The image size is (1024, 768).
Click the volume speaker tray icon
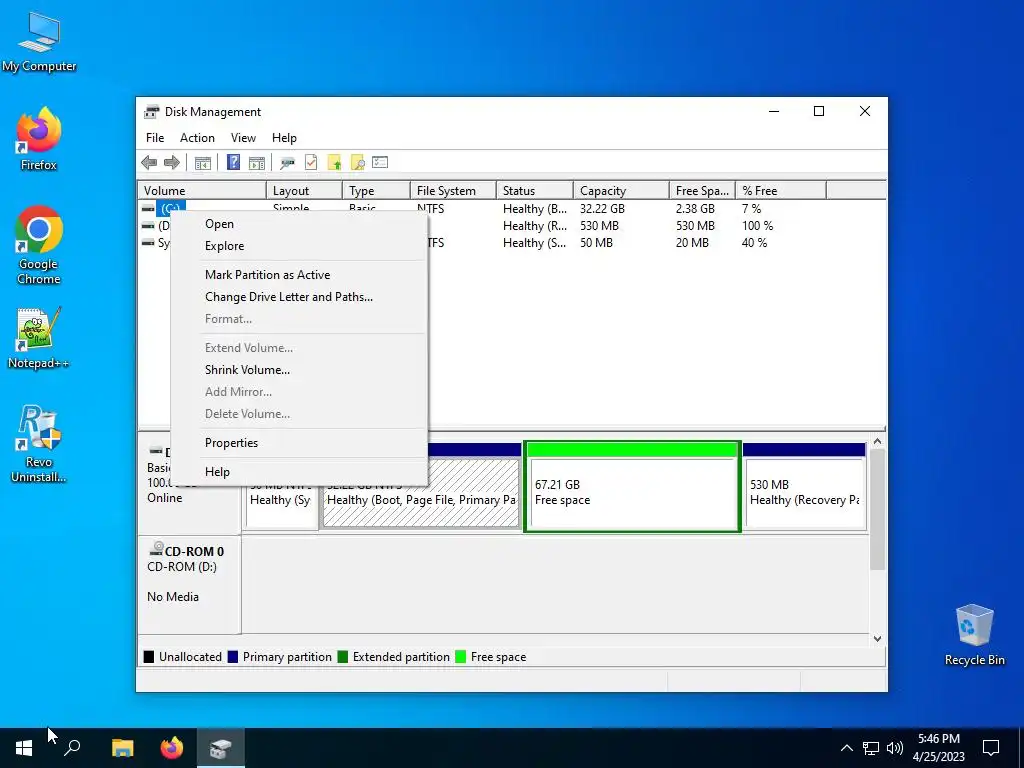895,748
